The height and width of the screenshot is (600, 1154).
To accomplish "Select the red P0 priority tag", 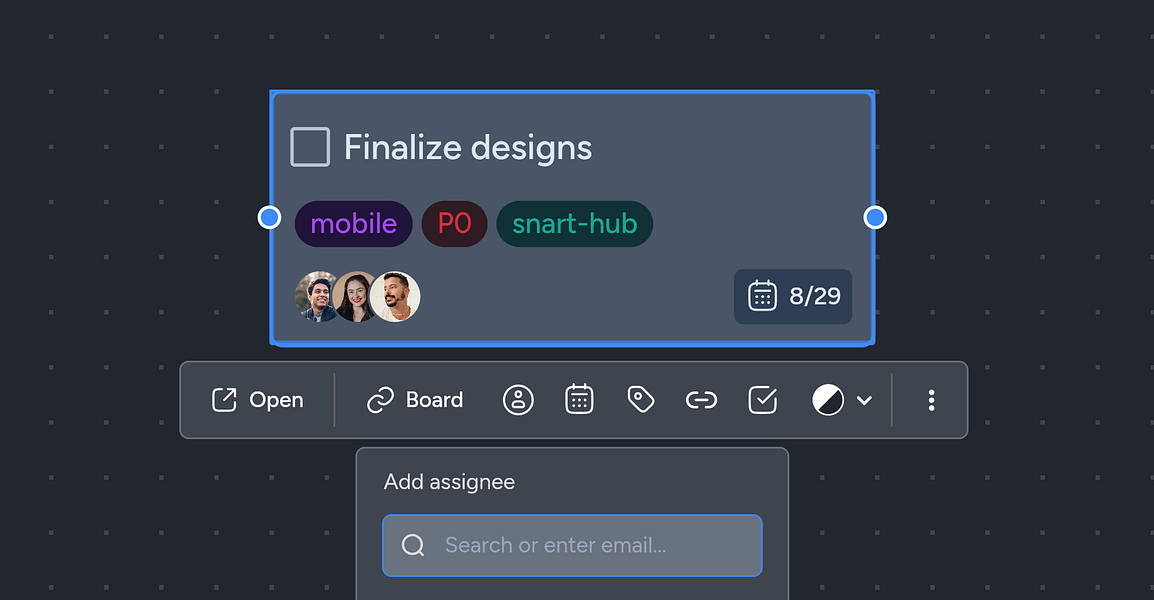I will pos(454,224).
